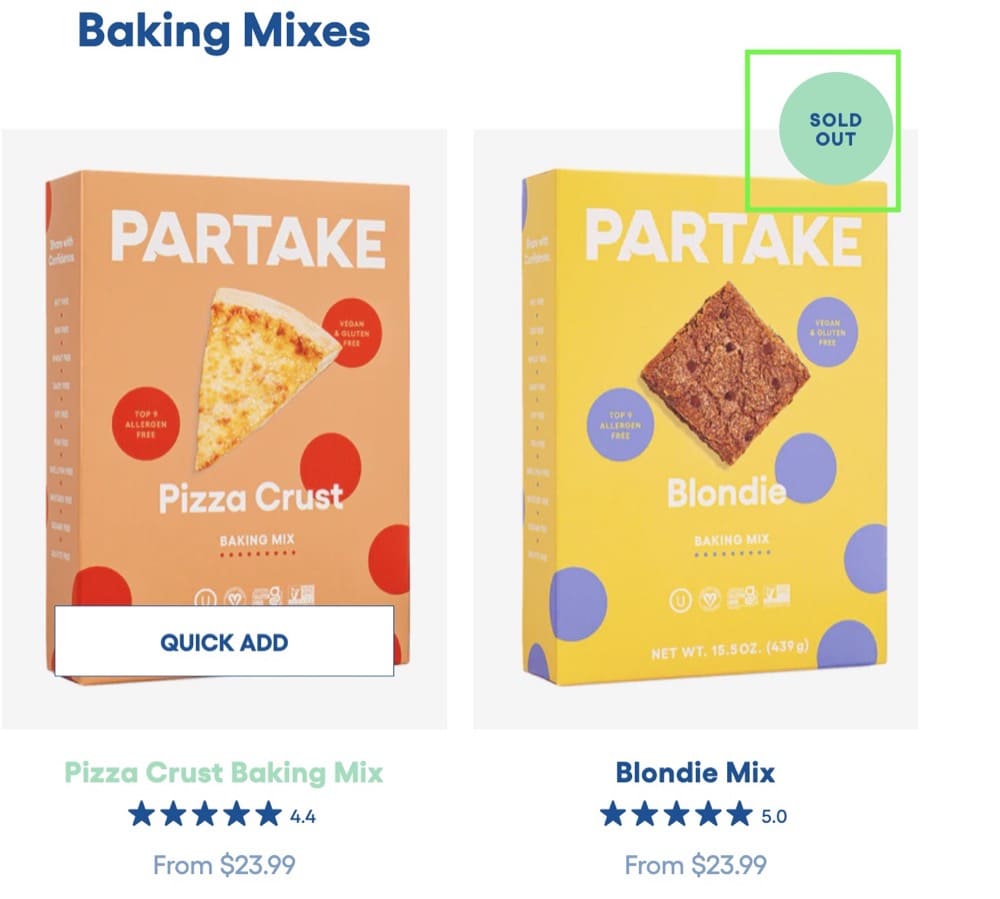
Task: Click the red Vegan & Gluten Free badge
Action: pyautogui.click(x=351, y=333)
